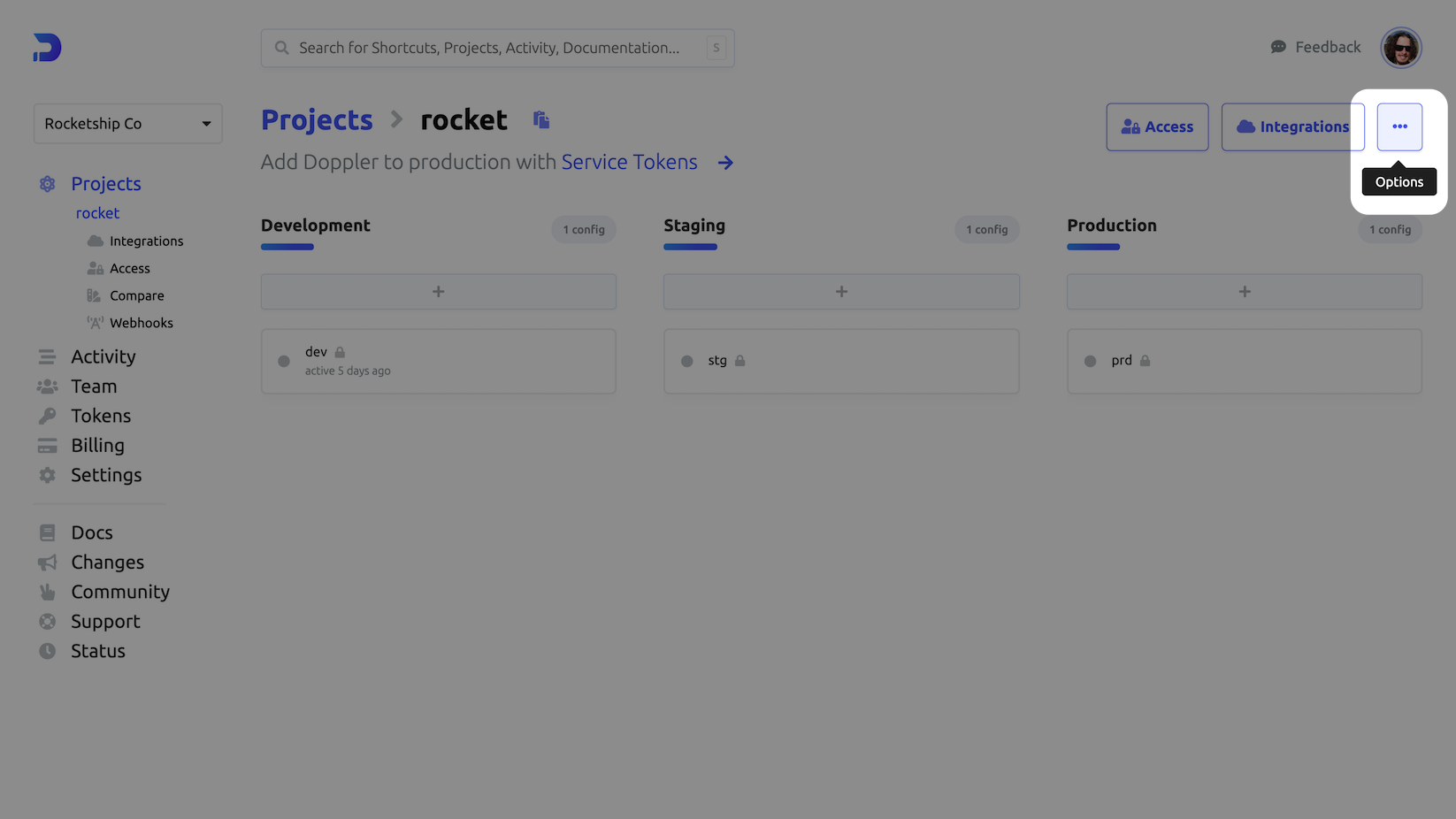The height and width of the screenshot is (819, 1456).
Task: Add a config to Staging
Action: click(841, 291)
